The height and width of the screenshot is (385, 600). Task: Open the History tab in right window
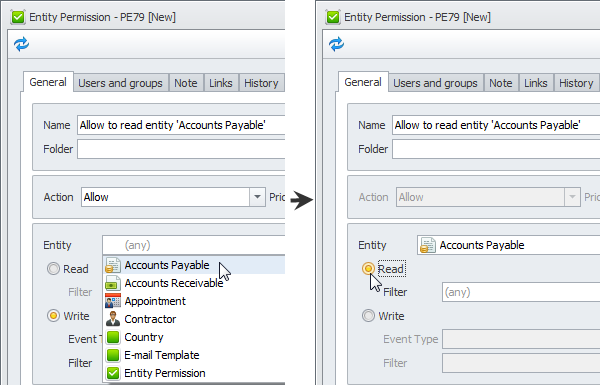tap(576, 83)
